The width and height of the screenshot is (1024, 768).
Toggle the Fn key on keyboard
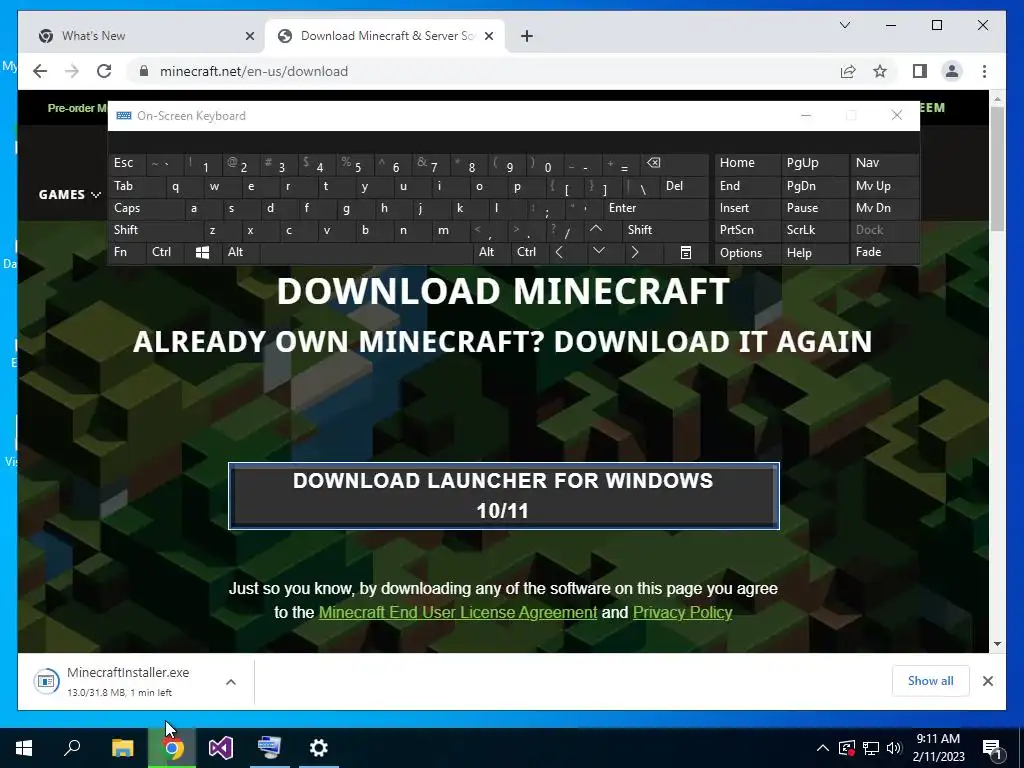coord(127,252)
